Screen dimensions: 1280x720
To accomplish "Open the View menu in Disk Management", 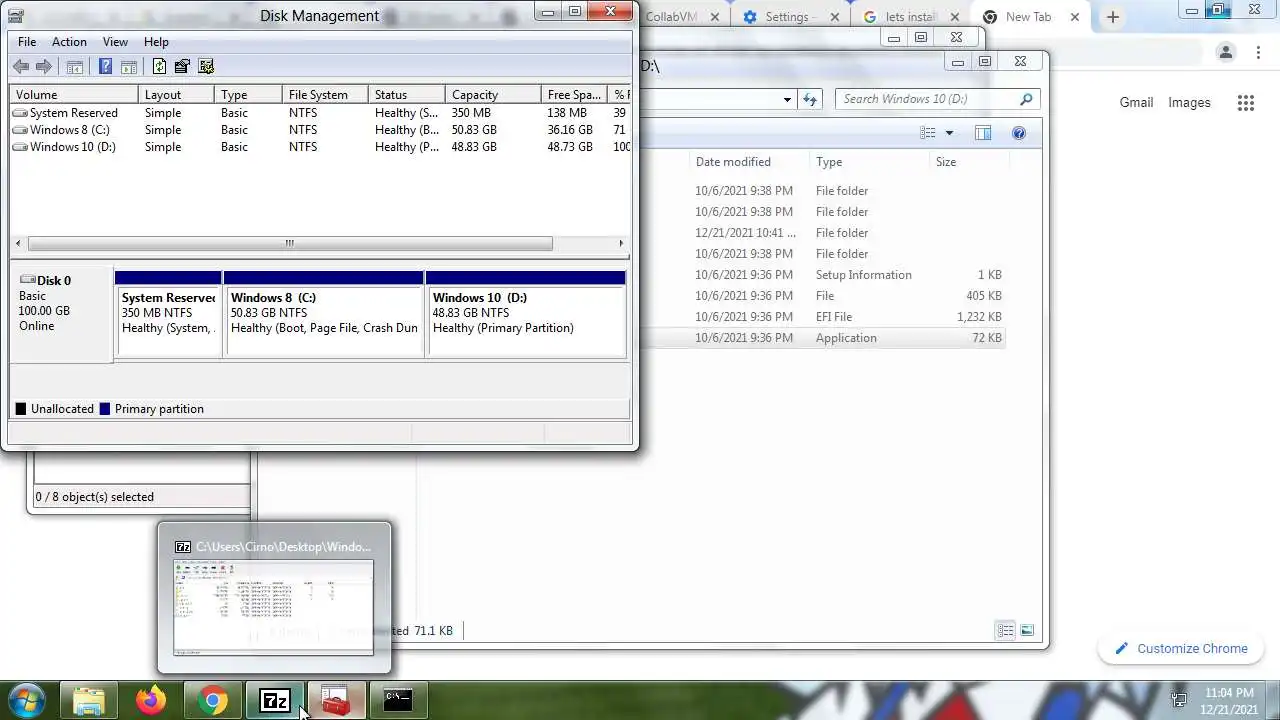I will click(x=115, y=42).
